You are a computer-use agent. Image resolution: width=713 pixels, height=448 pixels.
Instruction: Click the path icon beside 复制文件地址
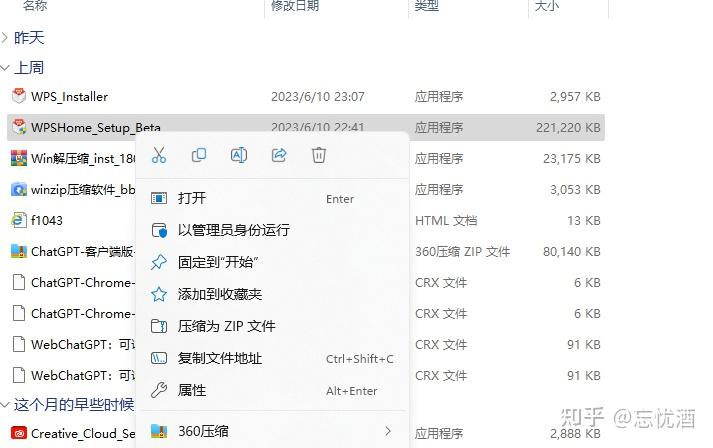(159, 358)
